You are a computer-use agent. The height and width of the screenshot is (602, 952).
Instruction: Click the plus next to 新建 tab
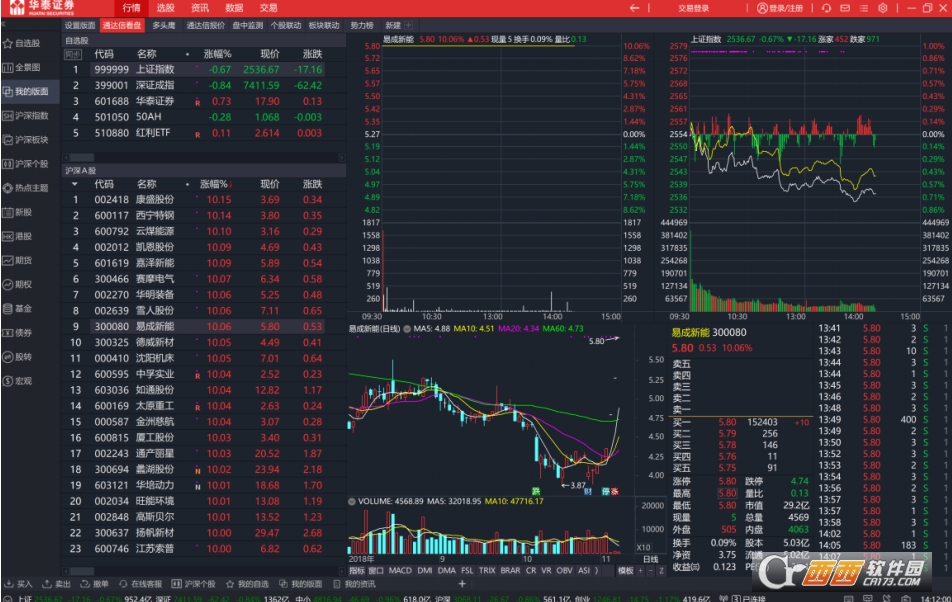tap(408, 25)
